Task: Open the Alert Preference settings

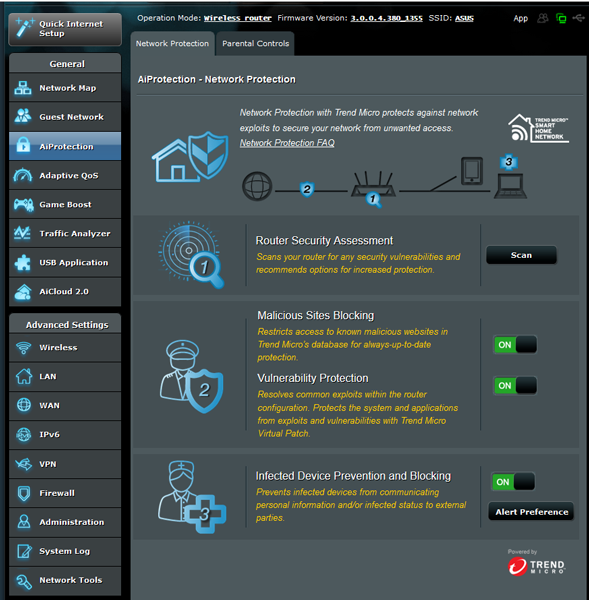Action: pyautogui.click(x=531, y=512)
